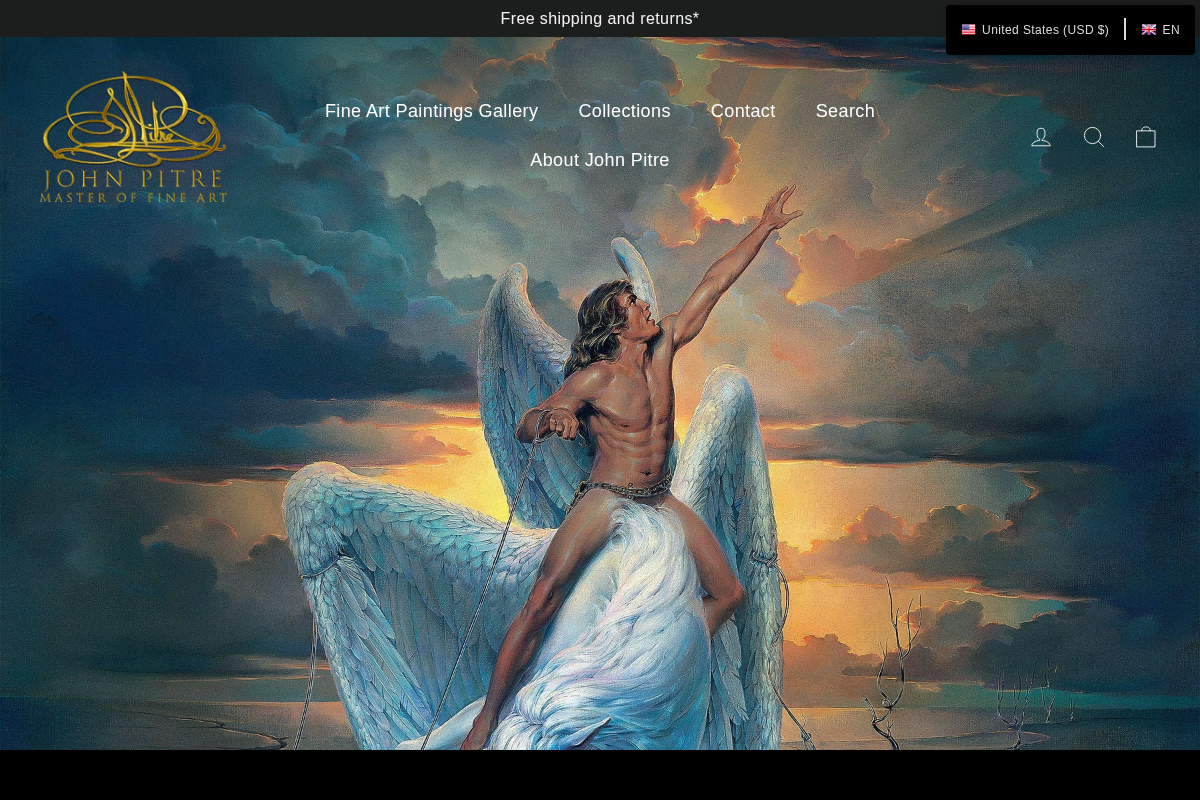Click the British flag icon next to EN

point(1149,29)
